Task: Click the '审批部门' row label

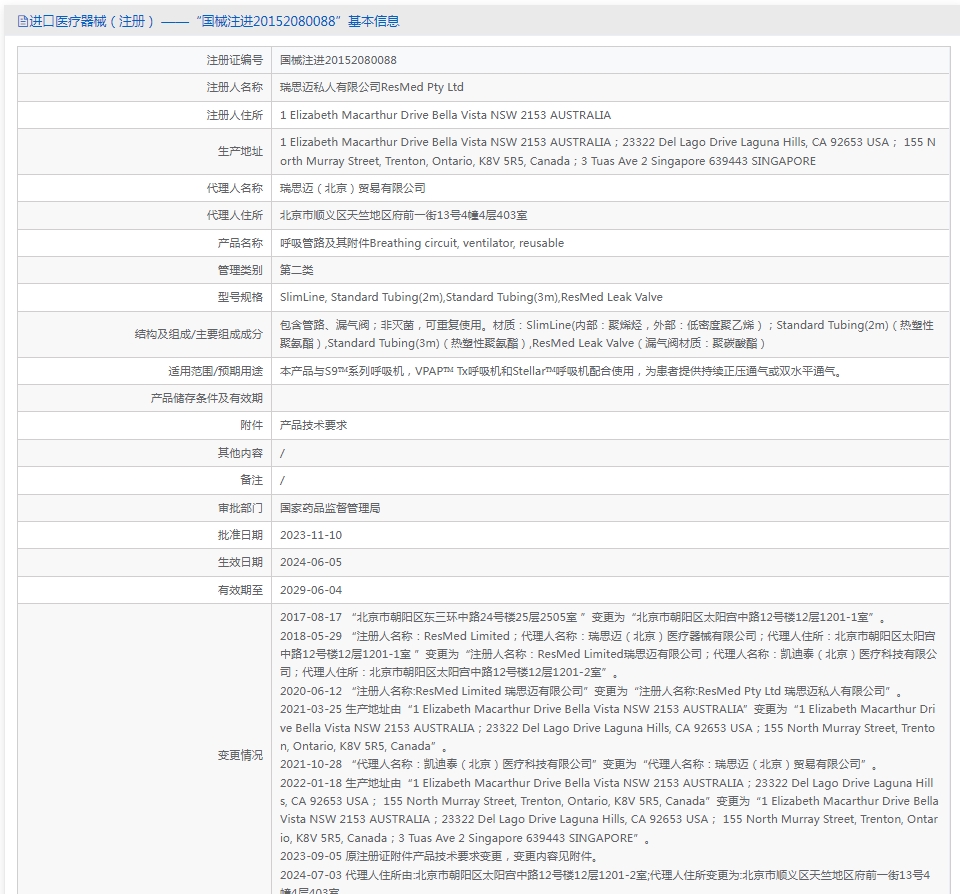Action: (x=240, y=508)
